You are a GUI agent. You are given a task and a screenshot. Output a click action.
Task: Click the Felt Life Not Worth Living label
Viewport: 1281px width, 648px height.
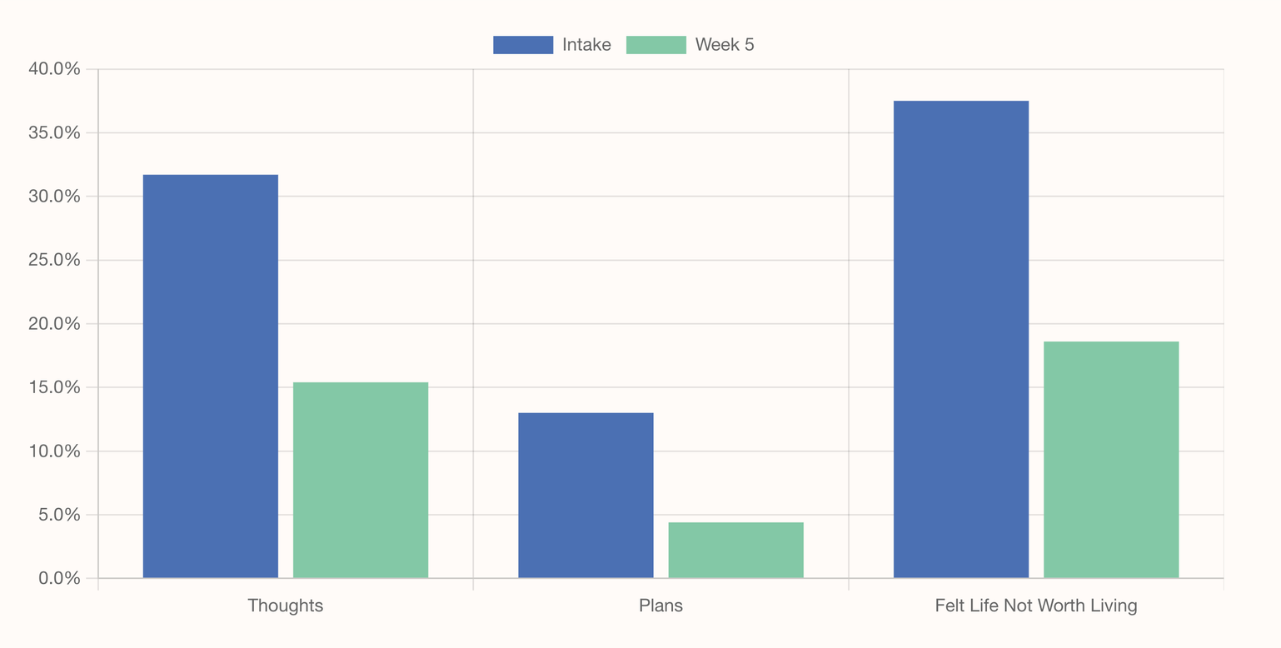point(1036,606)
